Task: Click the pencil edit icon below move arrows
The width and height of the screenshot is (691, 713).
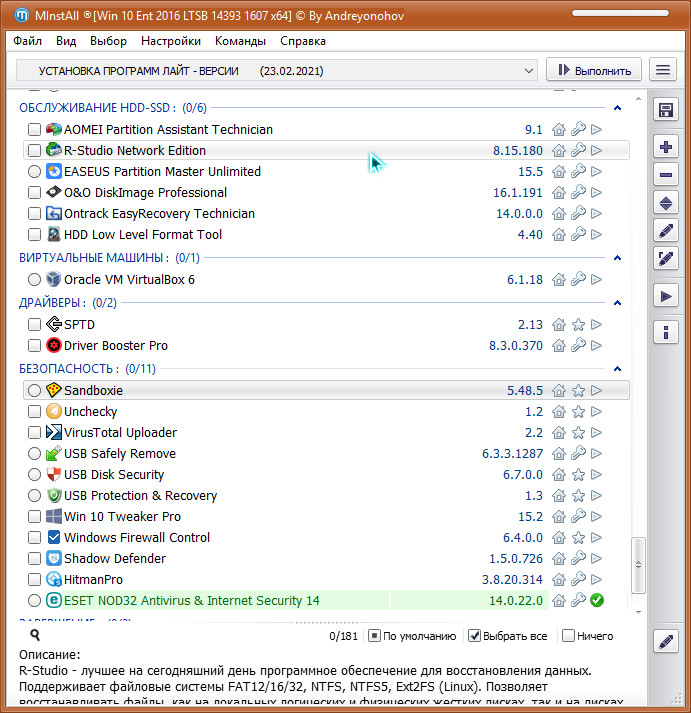Action: pos(666,231)
